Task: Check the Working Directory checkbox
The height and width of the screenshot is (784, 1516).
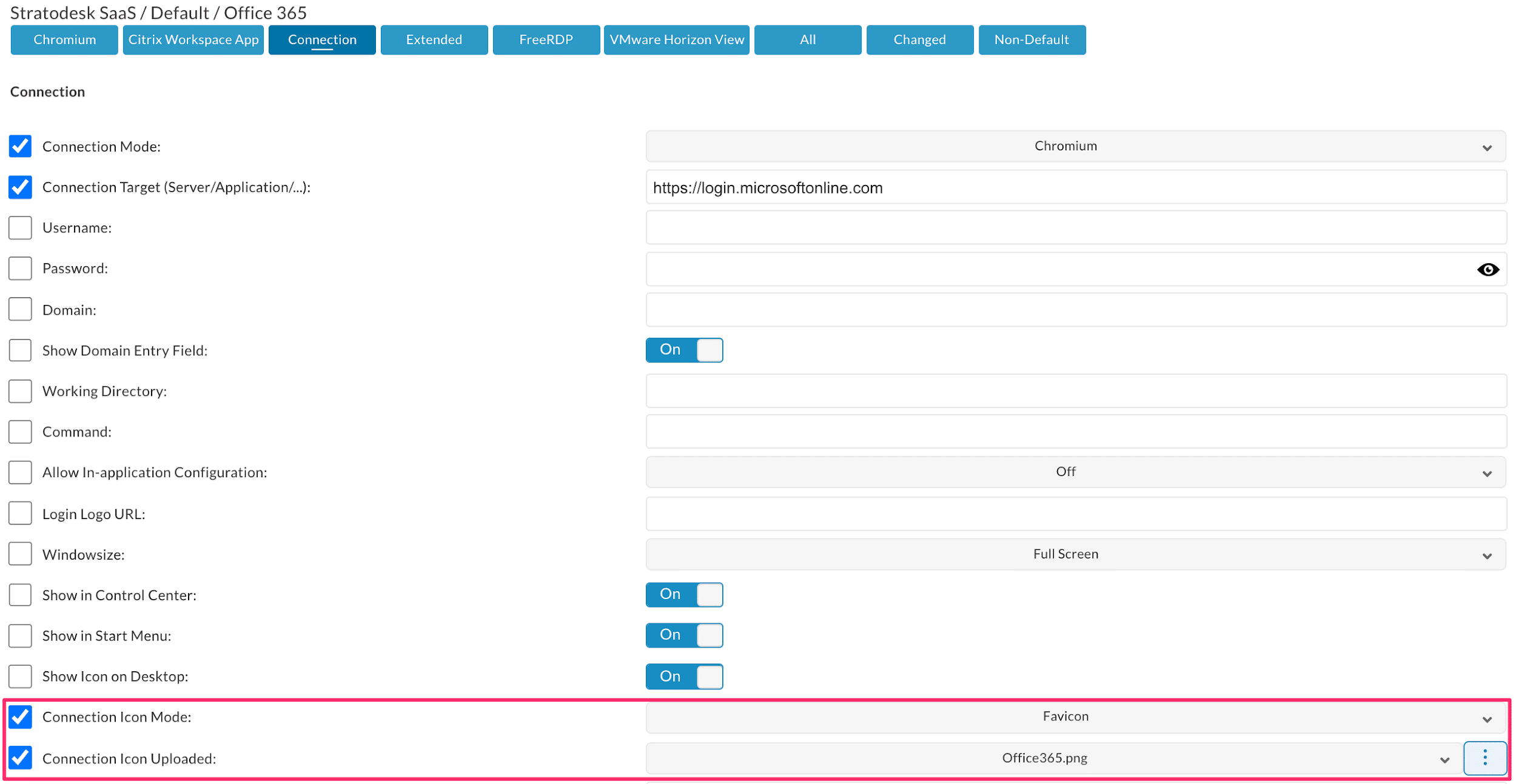Action: [x=20, y=391]
